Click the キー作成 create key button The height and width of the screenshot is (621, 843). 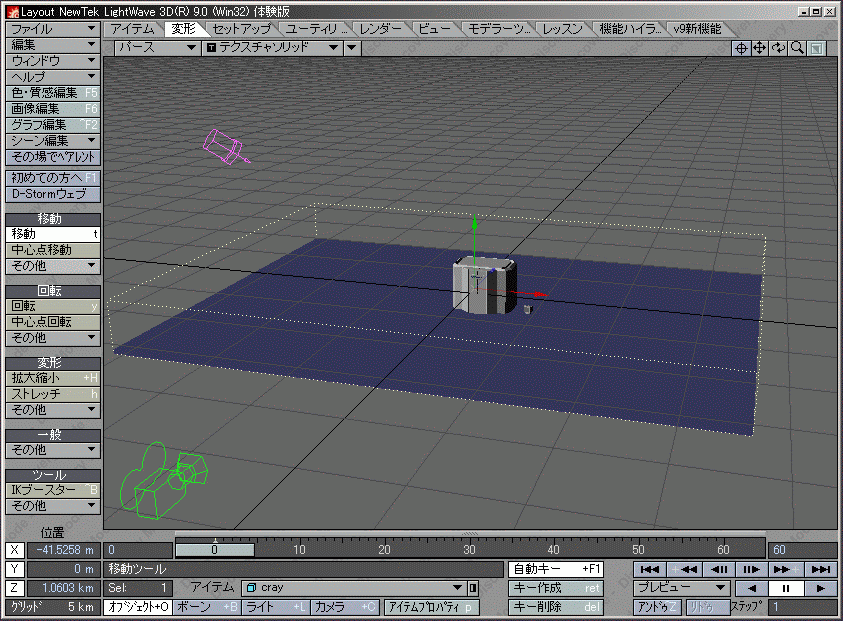pyautogui.click(x=556, y=588)
